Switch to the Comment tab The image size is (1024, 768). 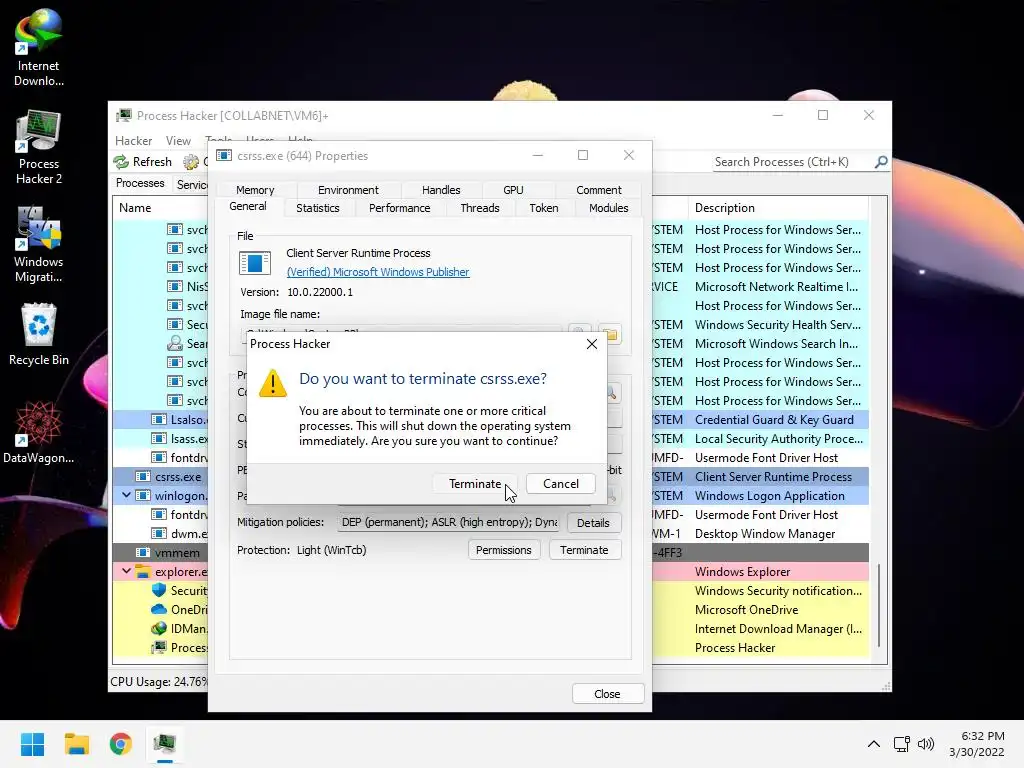(x=598, y=190)
